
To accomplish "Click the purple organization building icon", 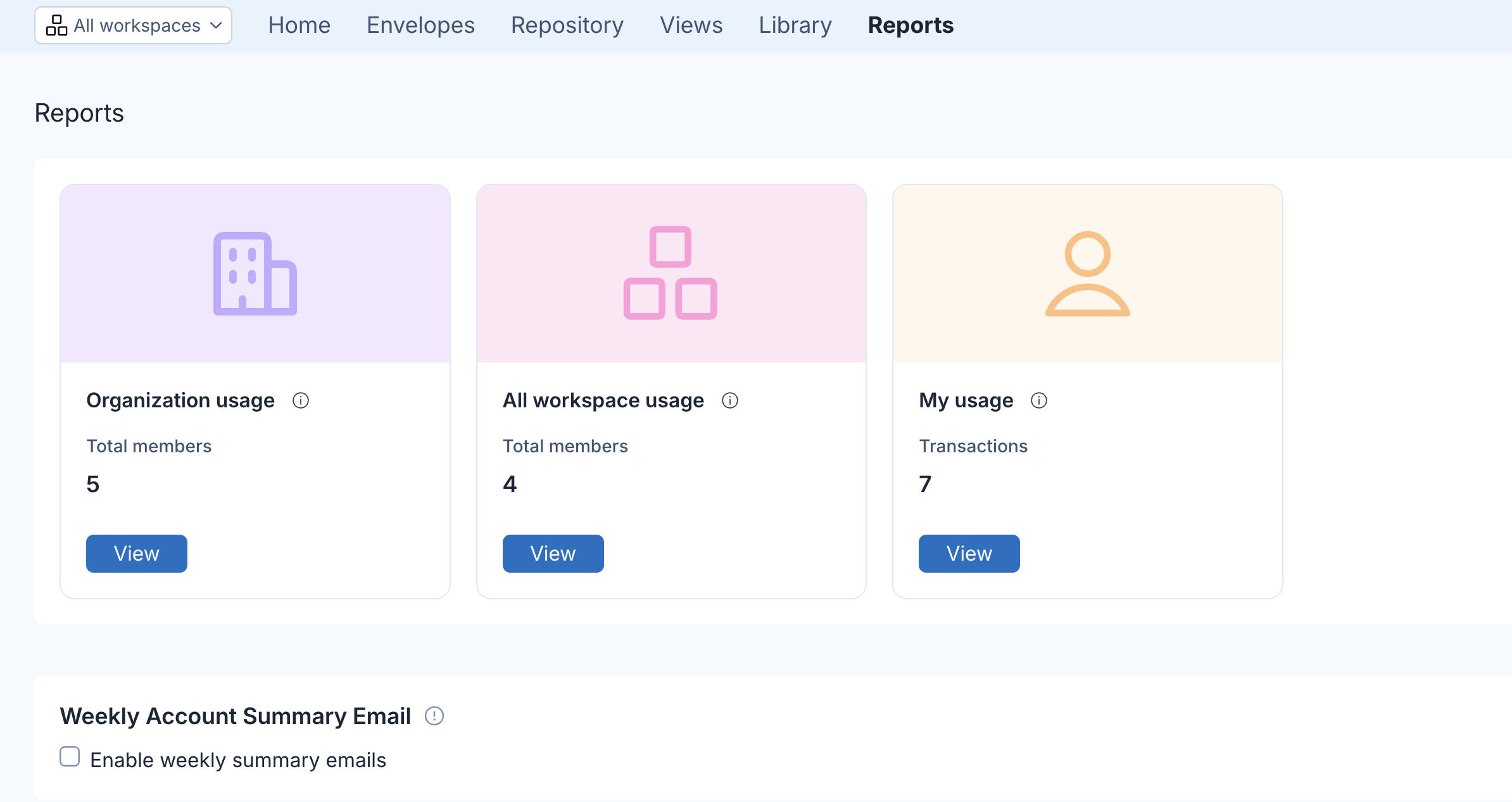I will (255, 274).
